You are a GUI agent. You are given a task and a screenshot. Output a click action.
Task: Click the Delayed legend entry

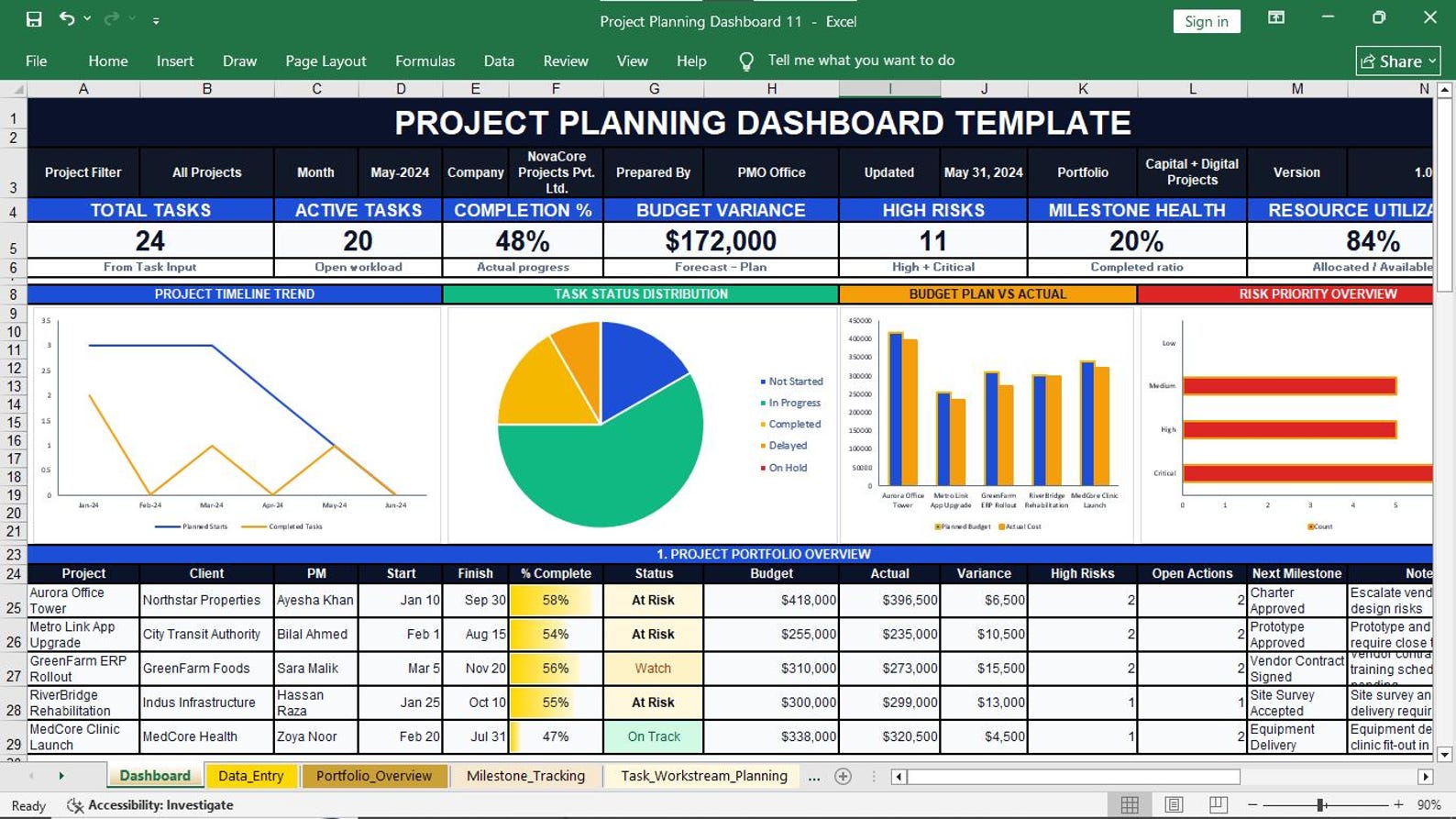784,446
